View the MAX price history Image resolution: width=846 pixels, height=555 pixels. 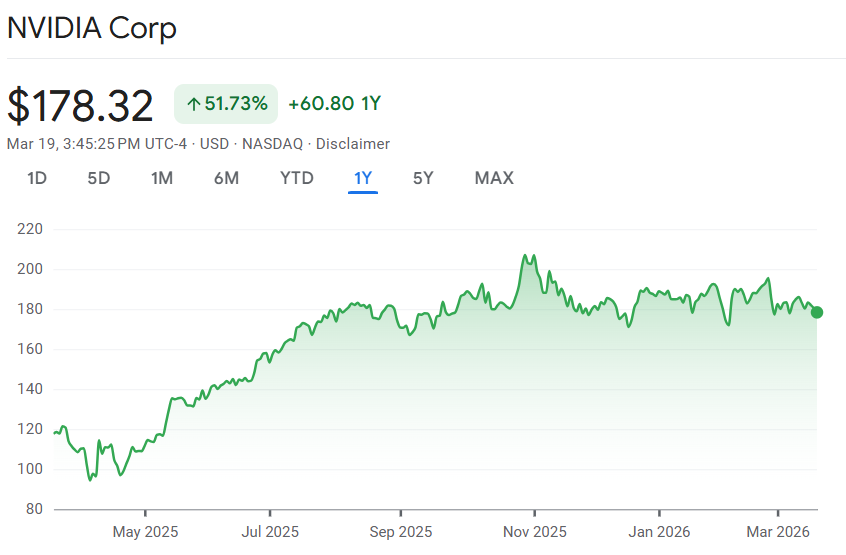(x=494, y=178)
